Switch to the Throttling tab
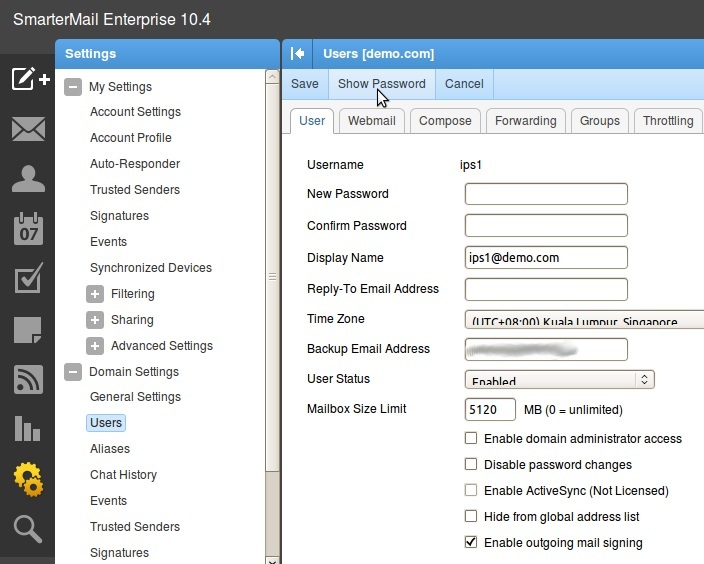 coord(668,121)
